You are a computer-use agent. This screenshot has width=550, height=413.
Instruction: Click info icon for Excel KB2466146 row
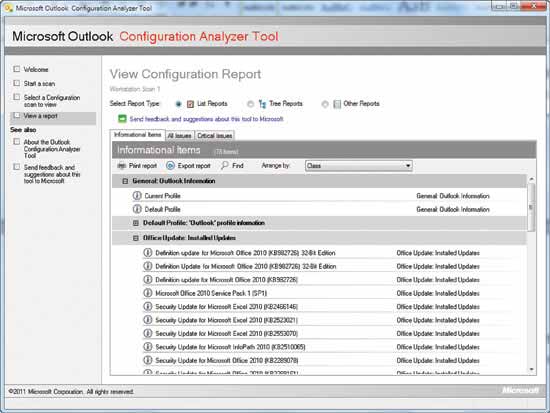148,306
